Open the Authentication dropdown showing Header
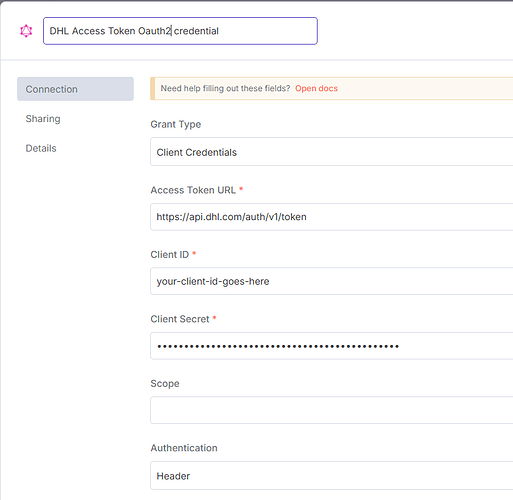 [x=332, y=475]
